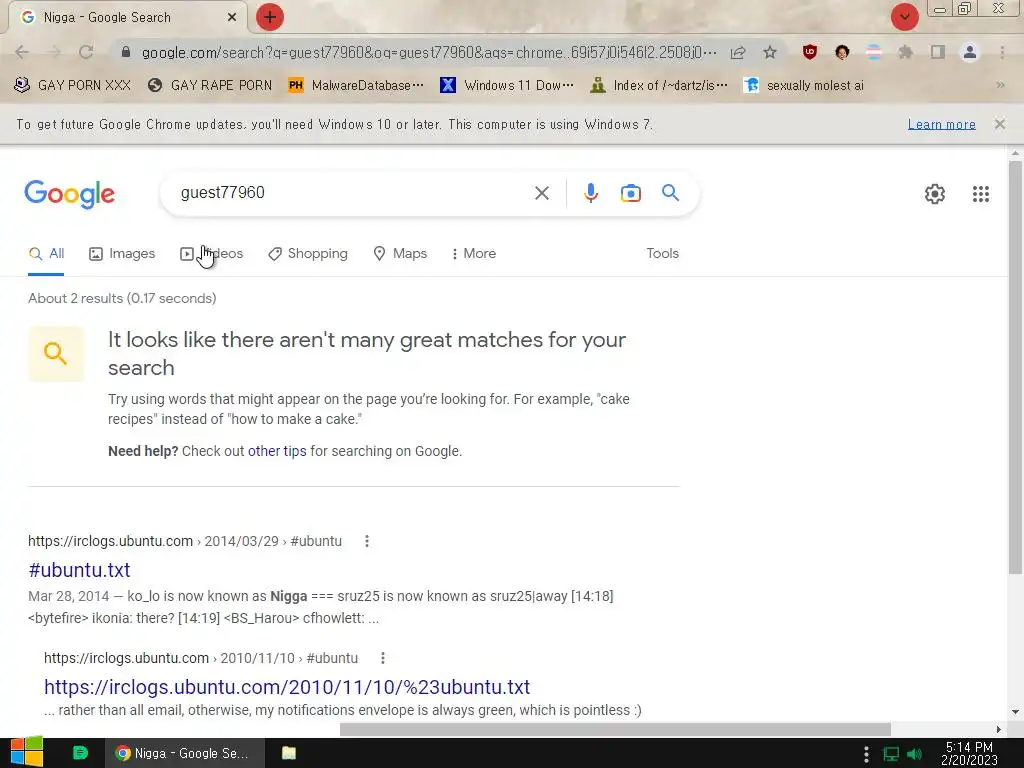1024x768 pixels.
Task: Open a new tab with the red plus button
Action: (270, 17)
